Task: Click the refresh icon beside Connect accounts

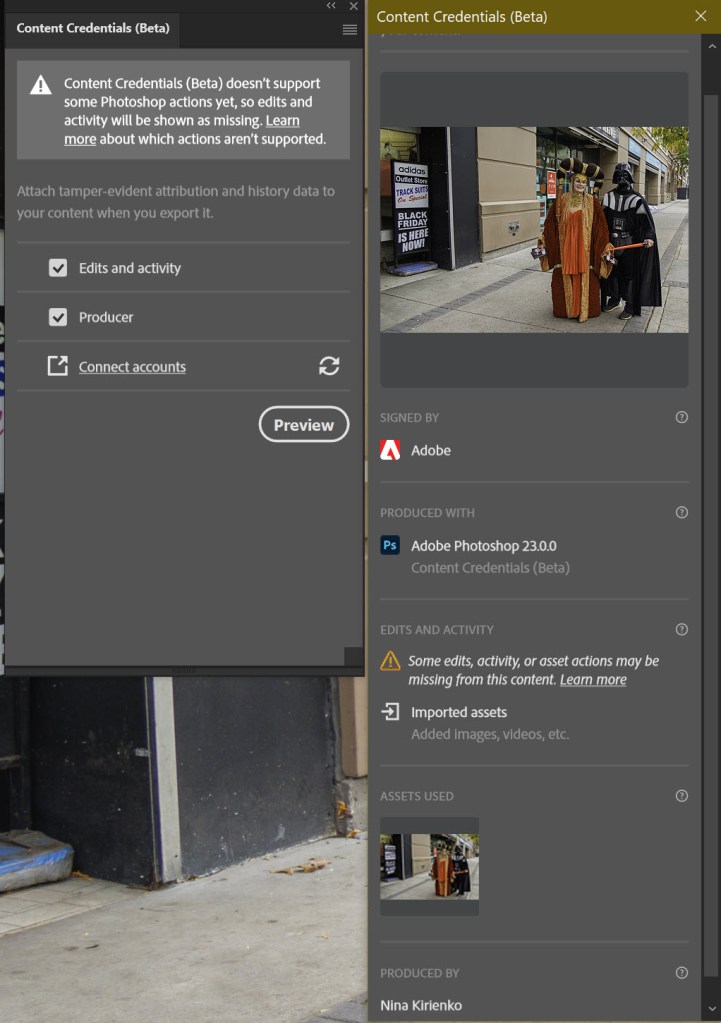Action: click(x=329, y=366)
